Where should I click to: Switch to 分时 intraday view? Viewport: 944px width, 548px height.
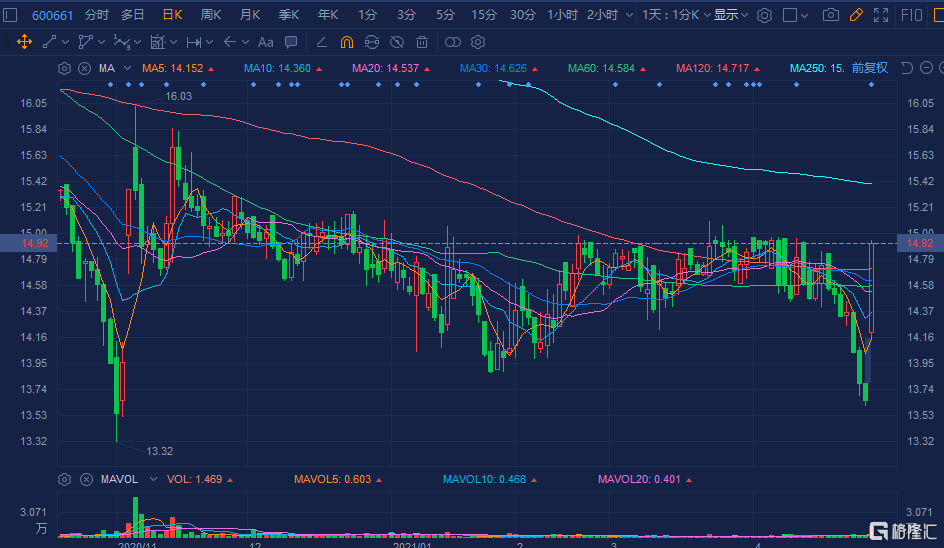pyautogui.click(x=97, y=15)
